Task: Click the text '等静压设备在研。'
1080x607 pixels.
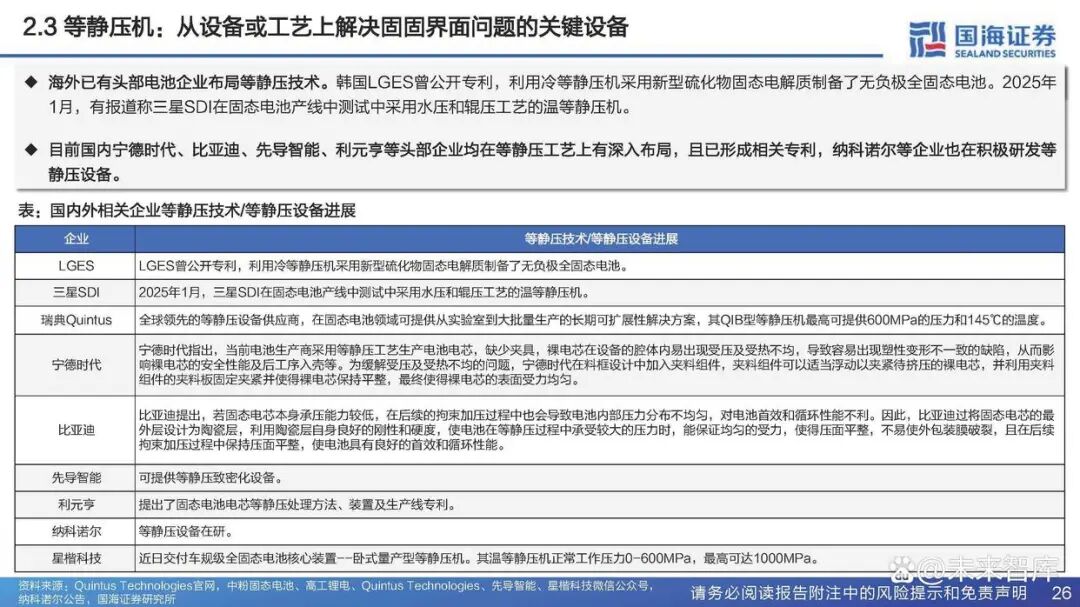Action: (186, 531)
